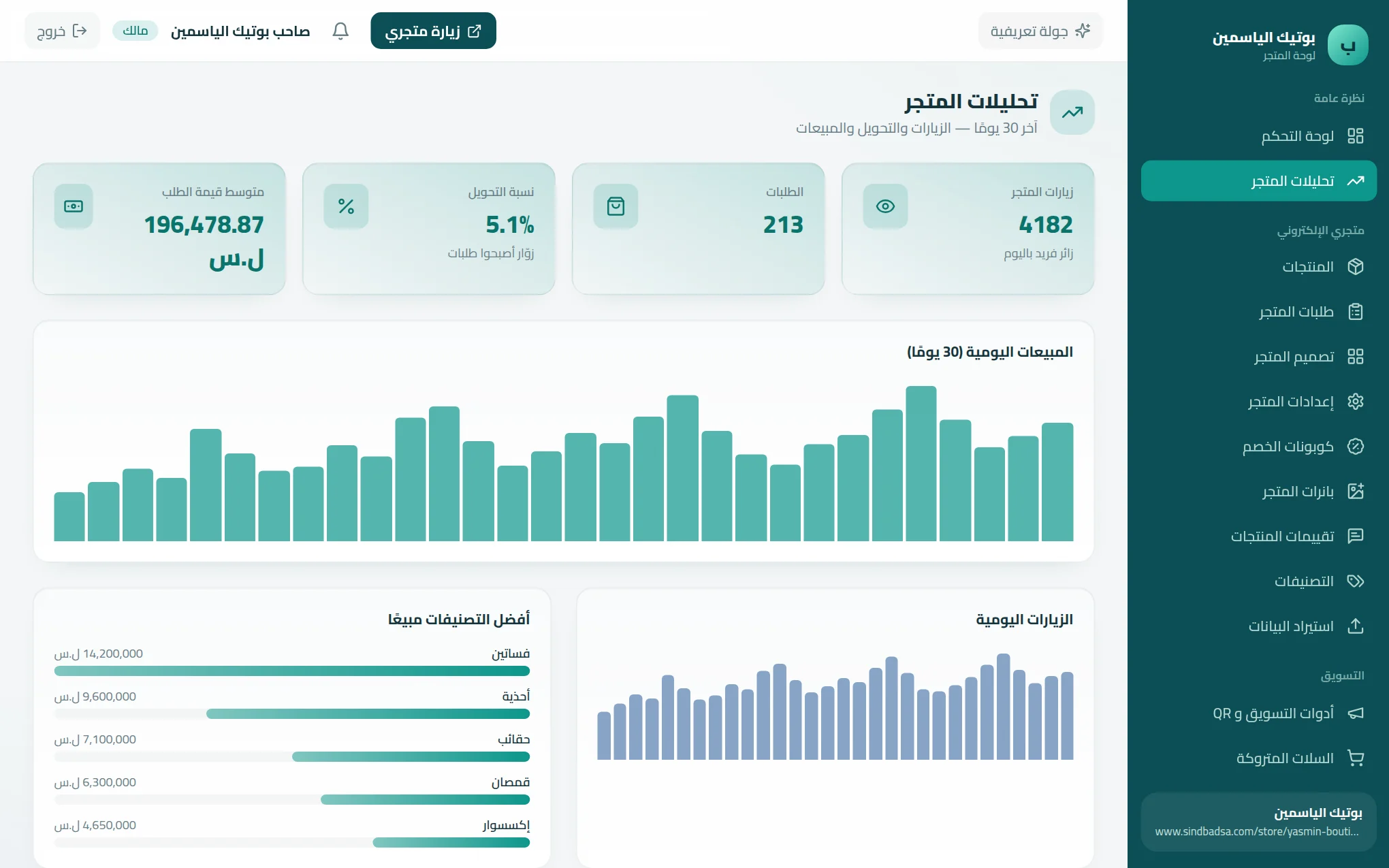The image size is (1389, 868).
Task: Click the إكسسوار category progress bar
Action: [292, 843]
